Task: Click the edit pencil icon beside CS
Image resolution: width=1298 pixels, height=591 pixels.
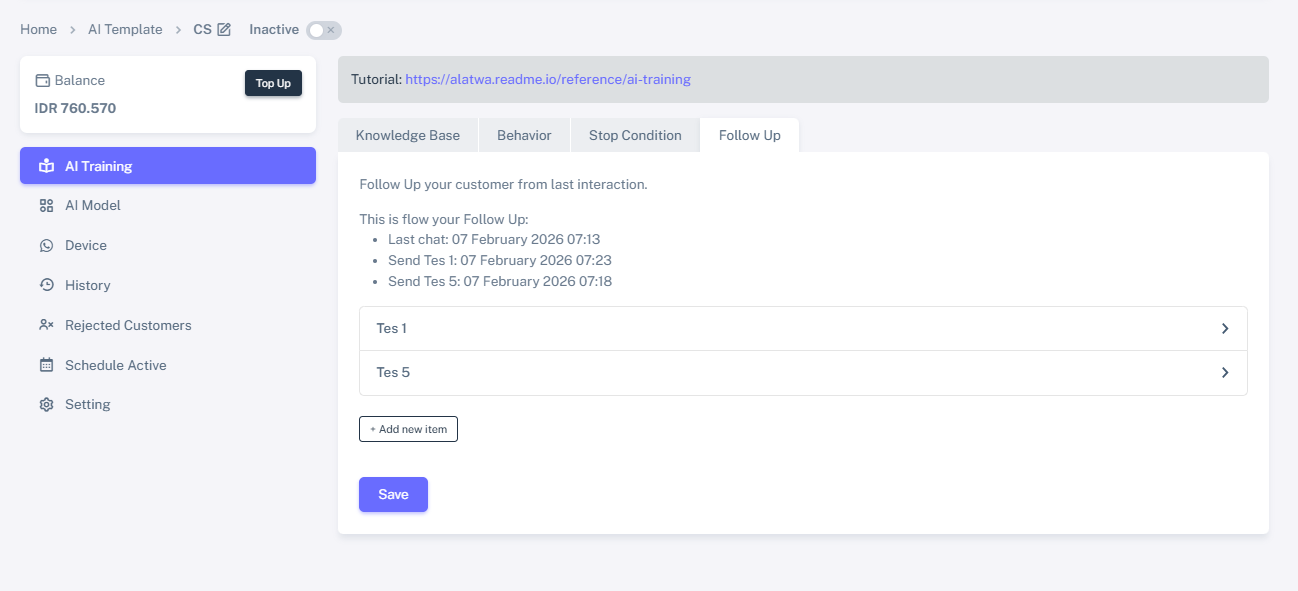Action: (224, 30)
